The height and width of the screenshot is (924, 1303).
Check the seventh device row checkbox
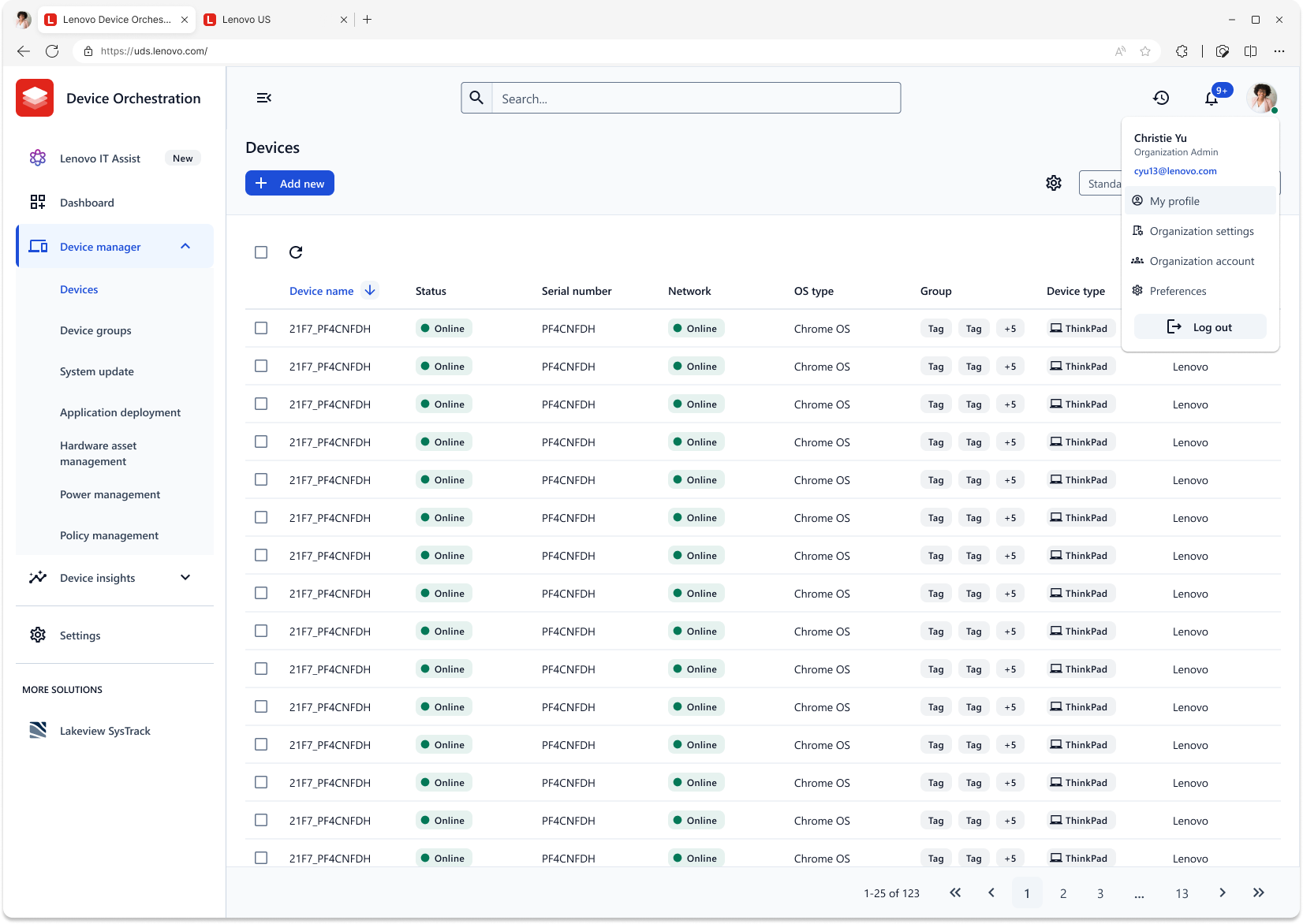click(x=261, y=555)
